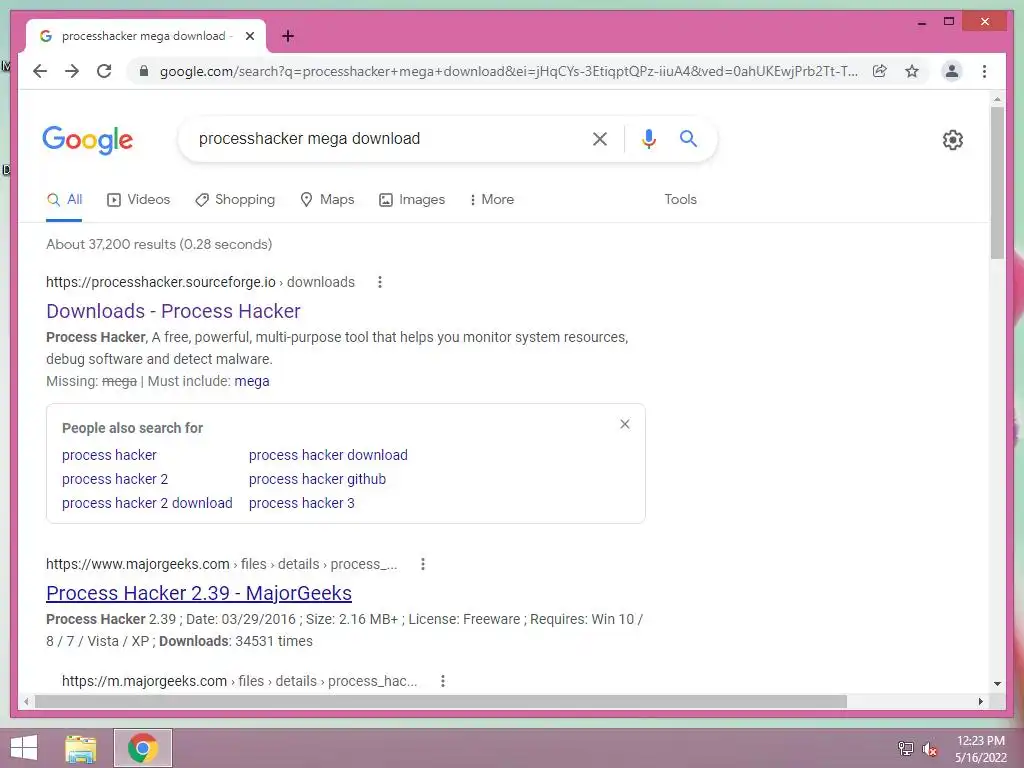
Task: Click the https://processhacker.sourceforge.io breadcrumb
Action: click(x=161, y=282)
